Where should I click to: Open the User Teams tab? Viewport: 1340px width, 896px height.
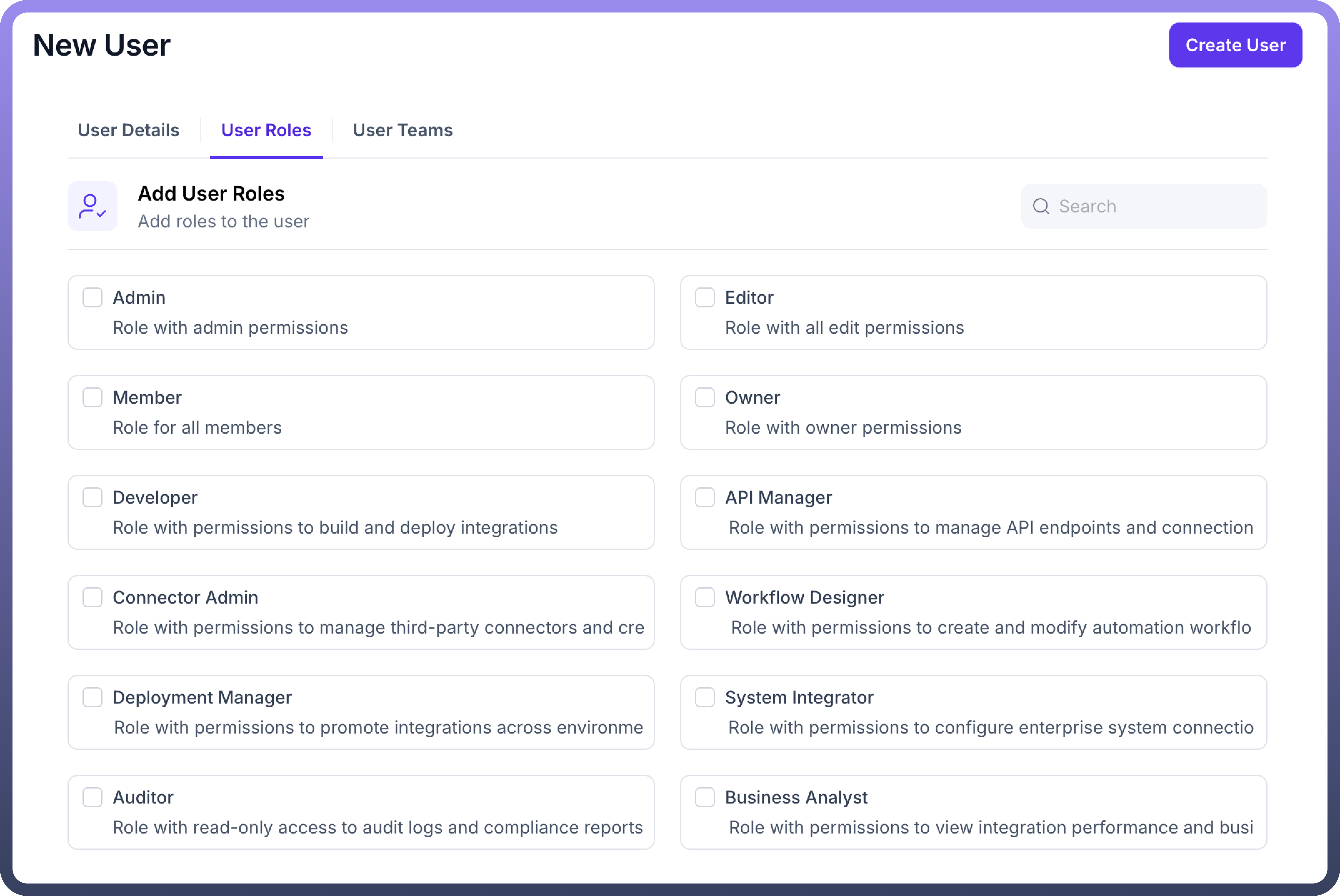pos(402,130)
